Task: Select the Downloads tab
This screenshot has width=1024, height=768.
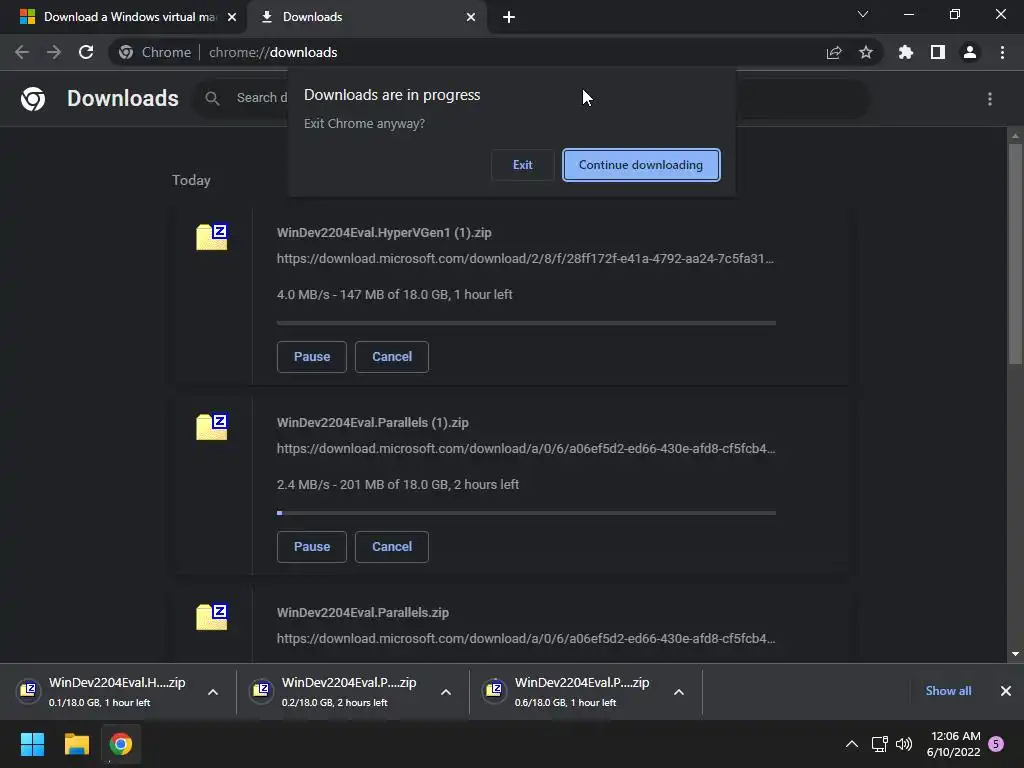Action: tap(367, 17)
